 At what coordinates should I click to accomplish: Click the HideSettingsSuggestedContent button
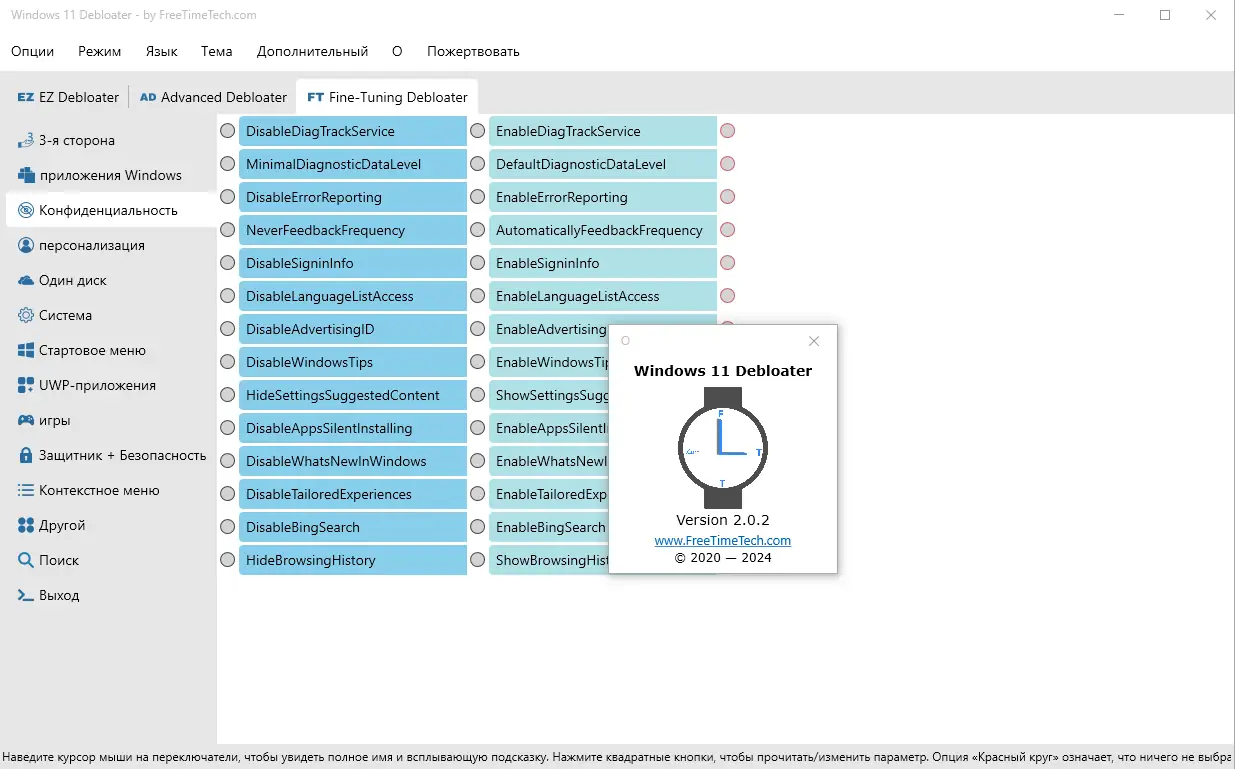coord(353,395)
